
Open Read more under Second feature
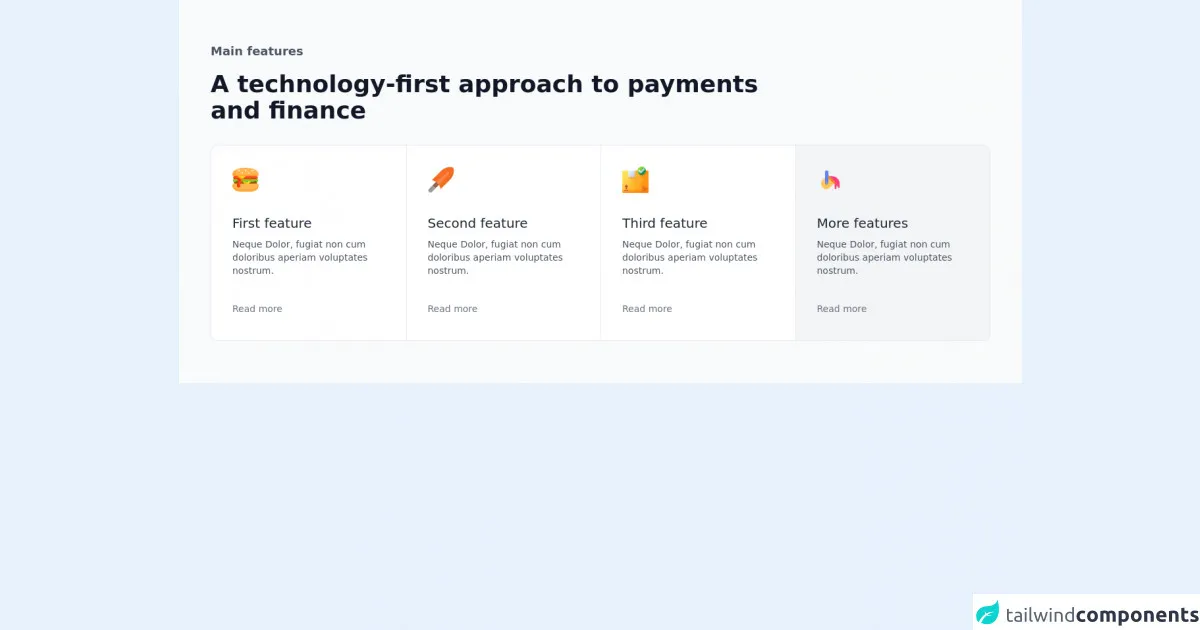click(x=452, y=309)
